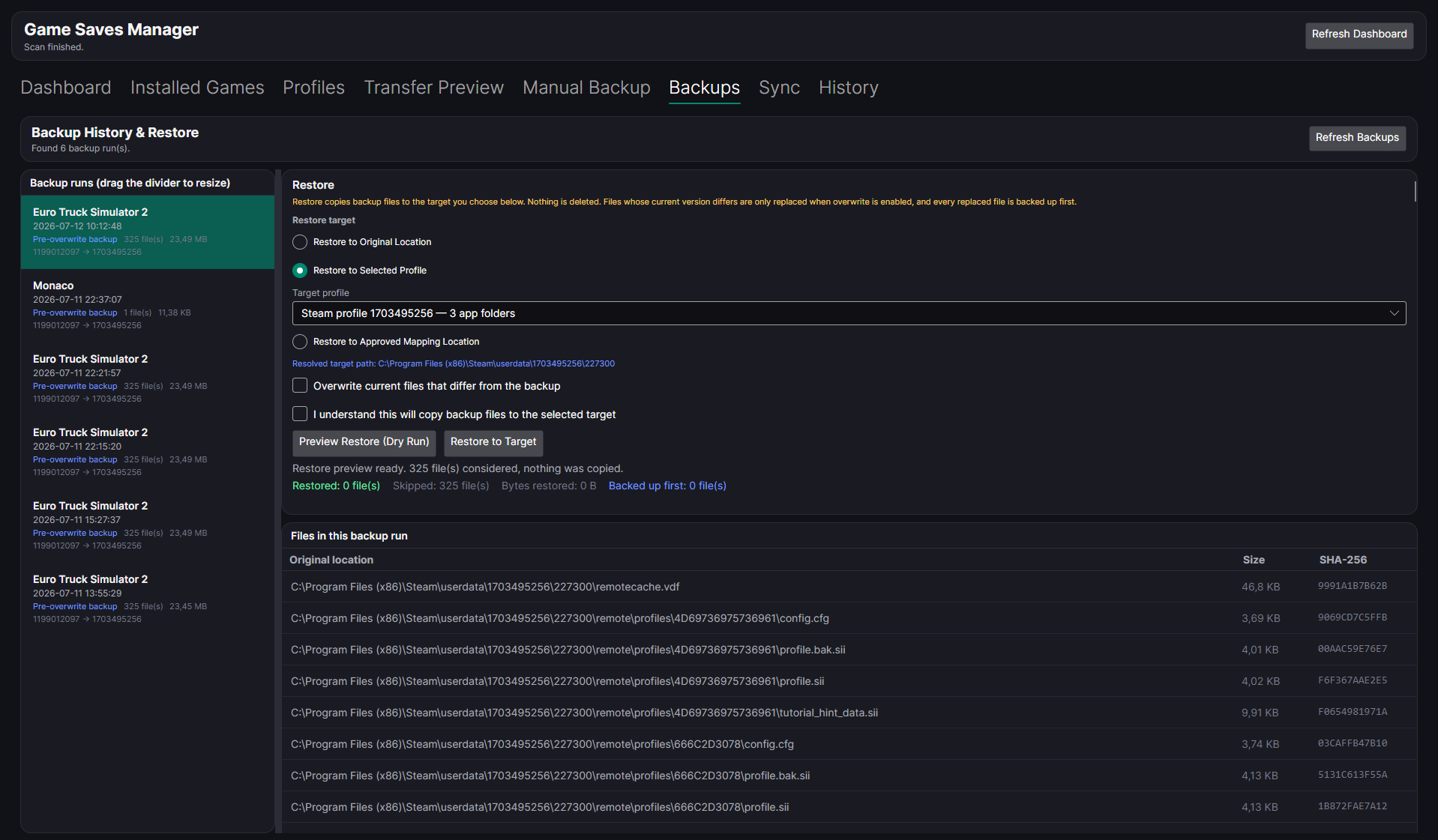Viewport: 1438px width, 840px height.
Task: Tick the 'I understand this will copy' checkbox
Action: tap(300, 414)
